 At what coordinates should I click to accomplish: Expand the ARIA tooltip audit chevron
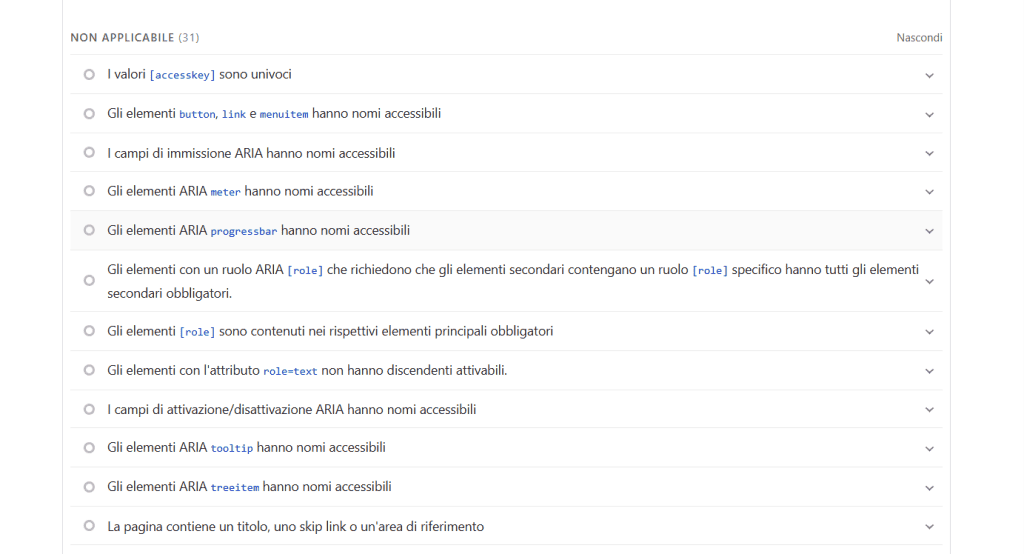(929, 449)
